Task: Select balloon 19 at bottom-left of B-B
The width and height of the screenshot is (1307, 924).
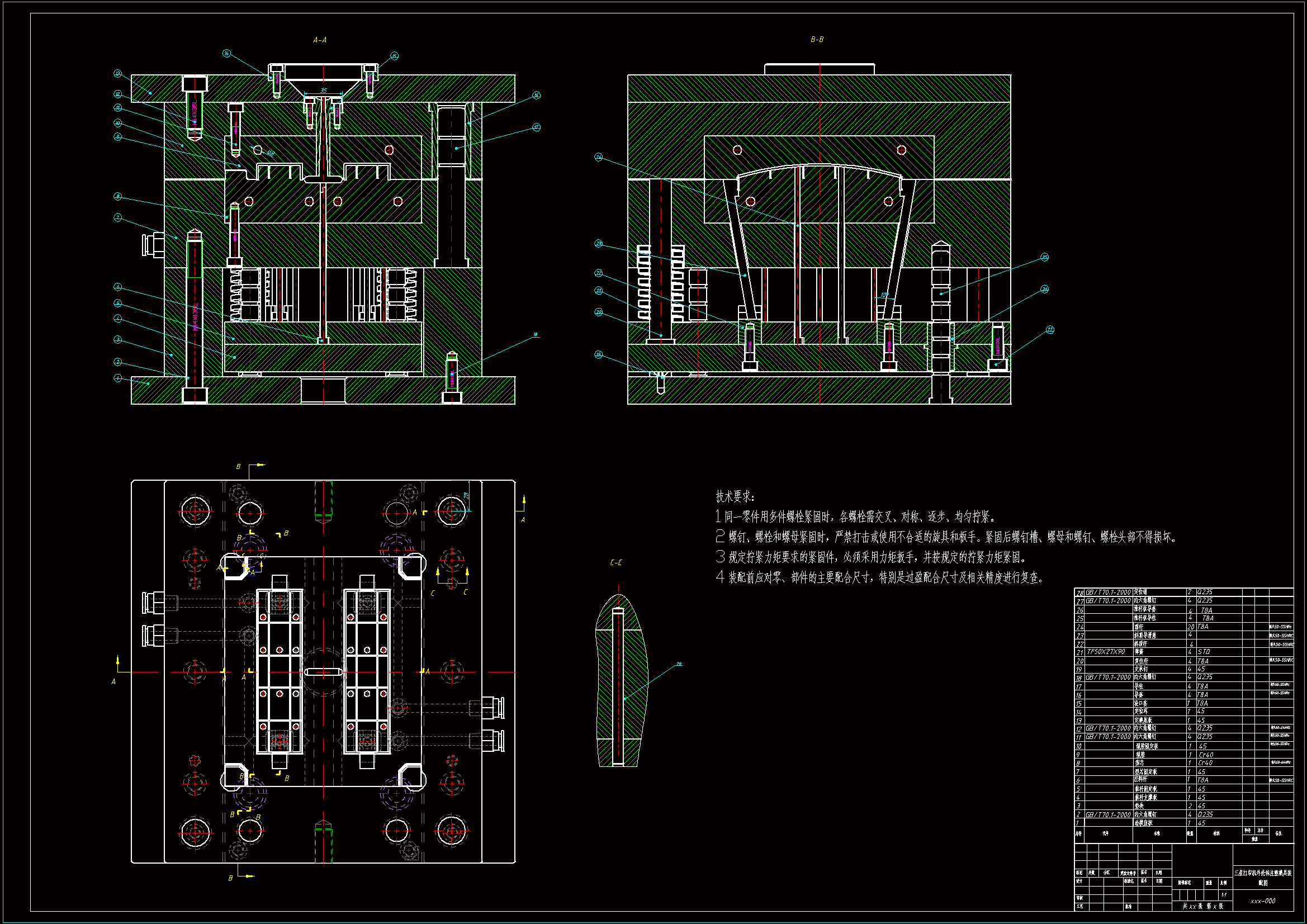Action: 598,355
